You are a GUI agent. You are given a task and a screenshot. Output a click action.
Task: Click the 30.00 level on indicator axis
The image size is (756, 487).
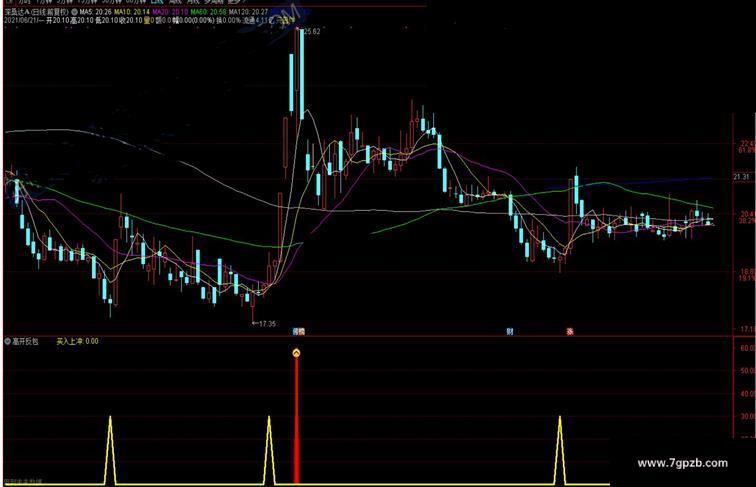click(x=748, y=416)
